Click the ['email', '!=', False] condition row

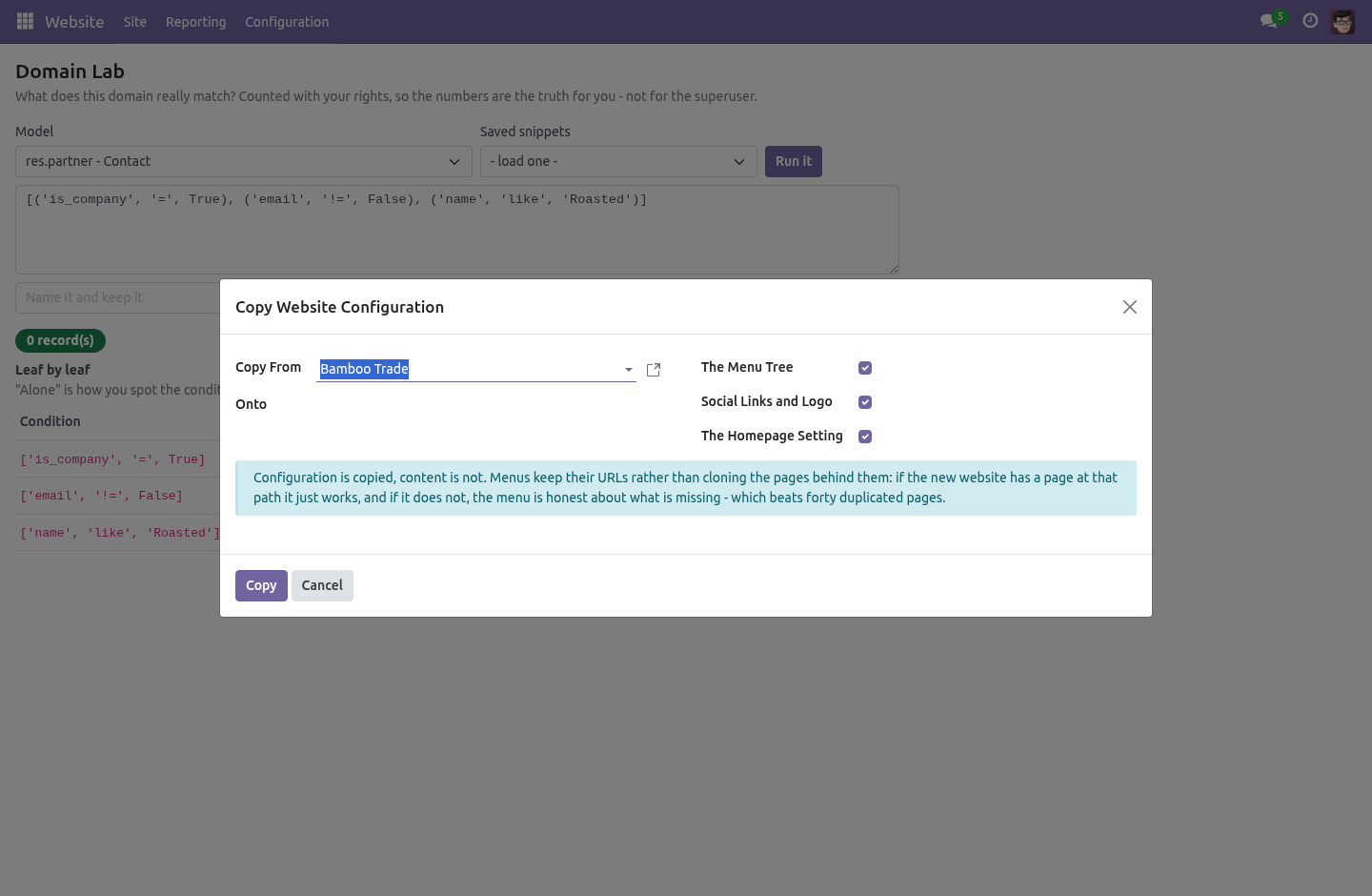pyautogui.click(x=118, y=496)
